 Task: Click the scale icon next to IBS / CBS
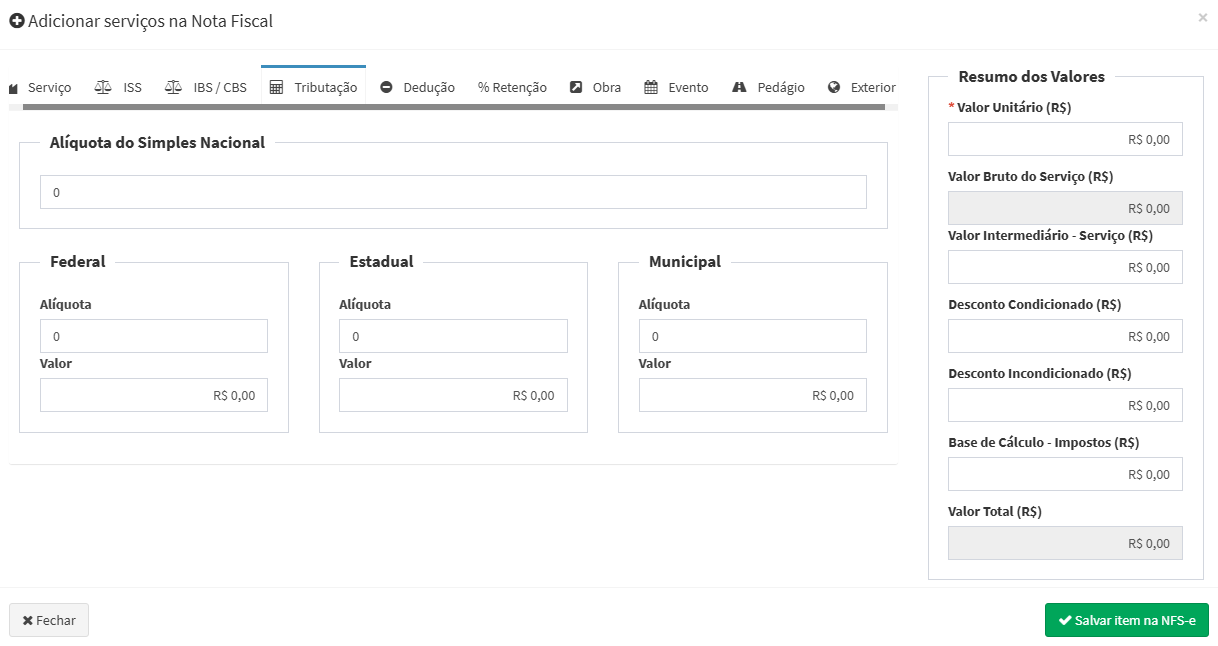click(x=173, y=87)
